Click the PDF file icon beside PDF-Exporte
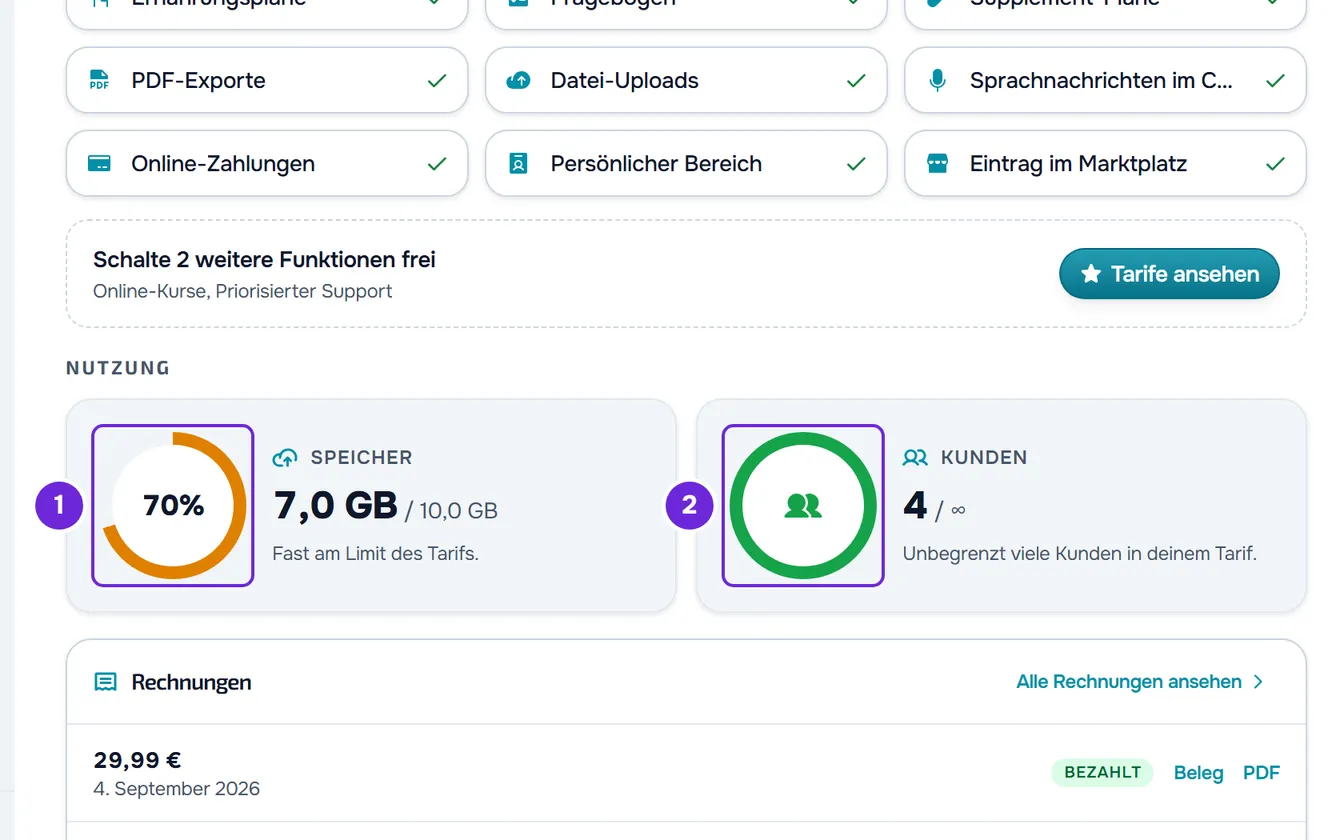1344x840 pixels. pyautogui.click(x=99, y=81)
